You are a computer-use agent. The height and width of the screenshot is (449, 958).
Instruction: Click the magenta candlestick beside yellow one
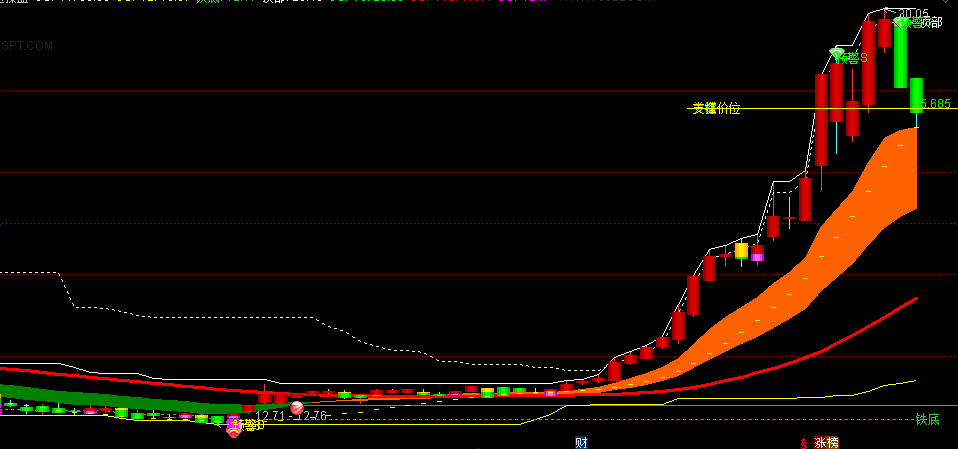(758, 253)
